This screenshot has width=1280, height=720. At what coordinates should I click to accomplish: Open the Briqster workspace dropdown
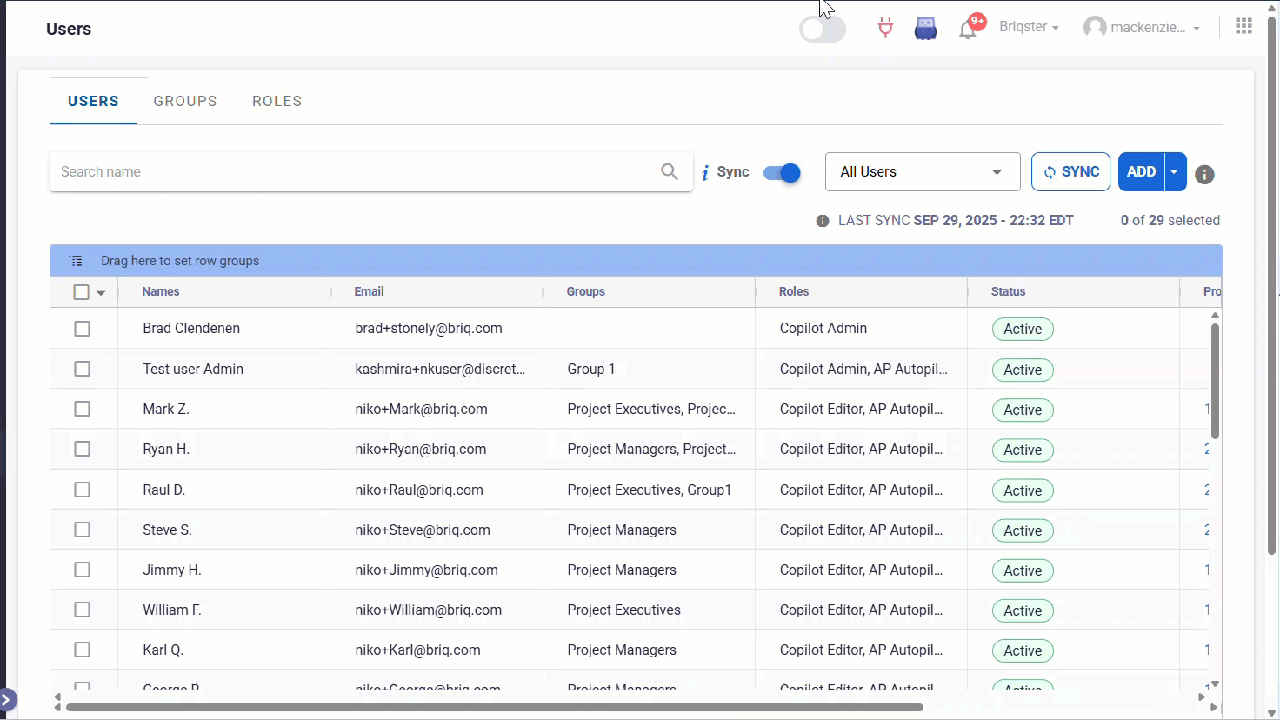[1029, 27]
